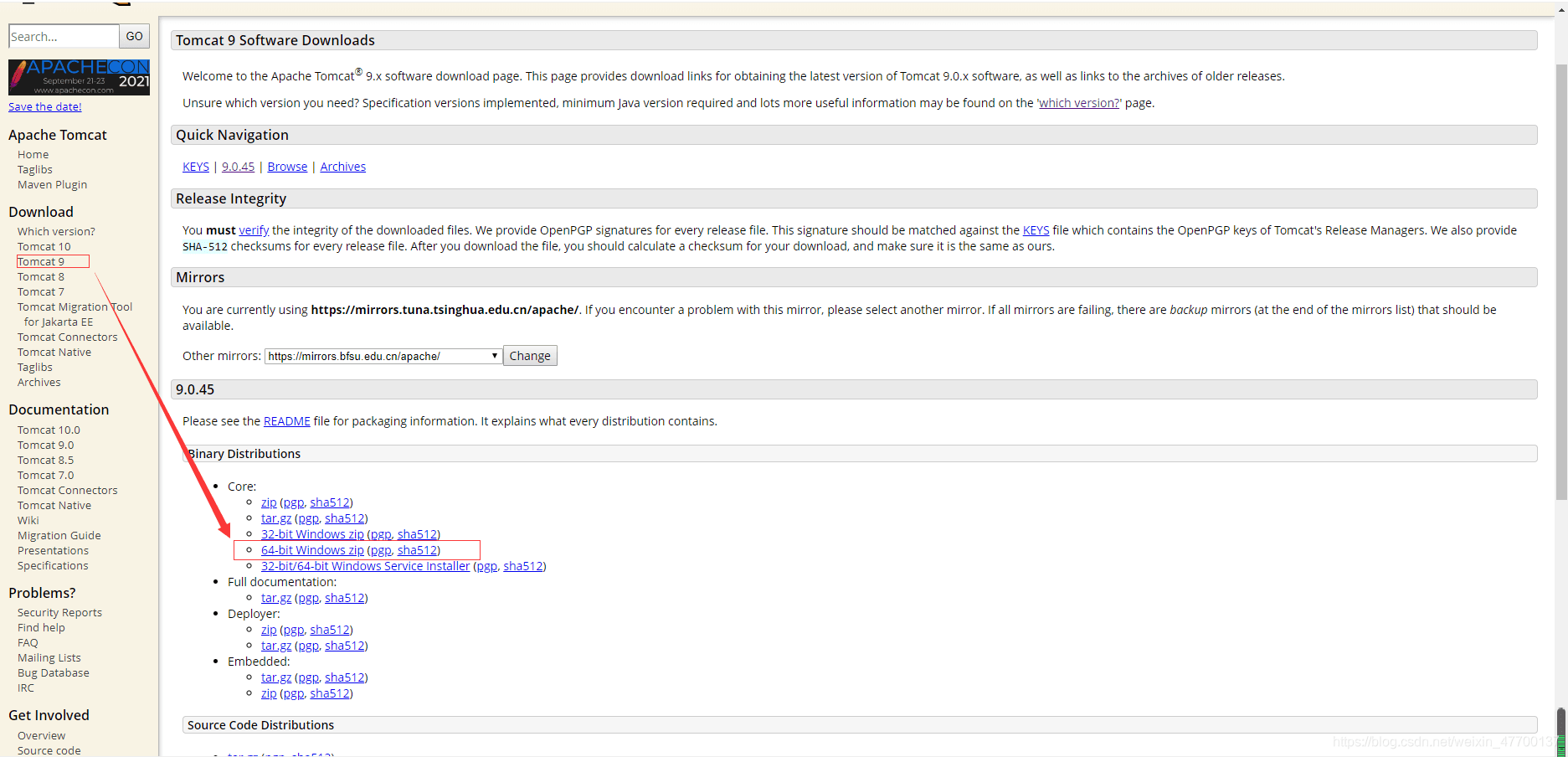Screen dimensions: 1568x757
Task: Download the 32-bit Windows zip
Action: (312, 534)
